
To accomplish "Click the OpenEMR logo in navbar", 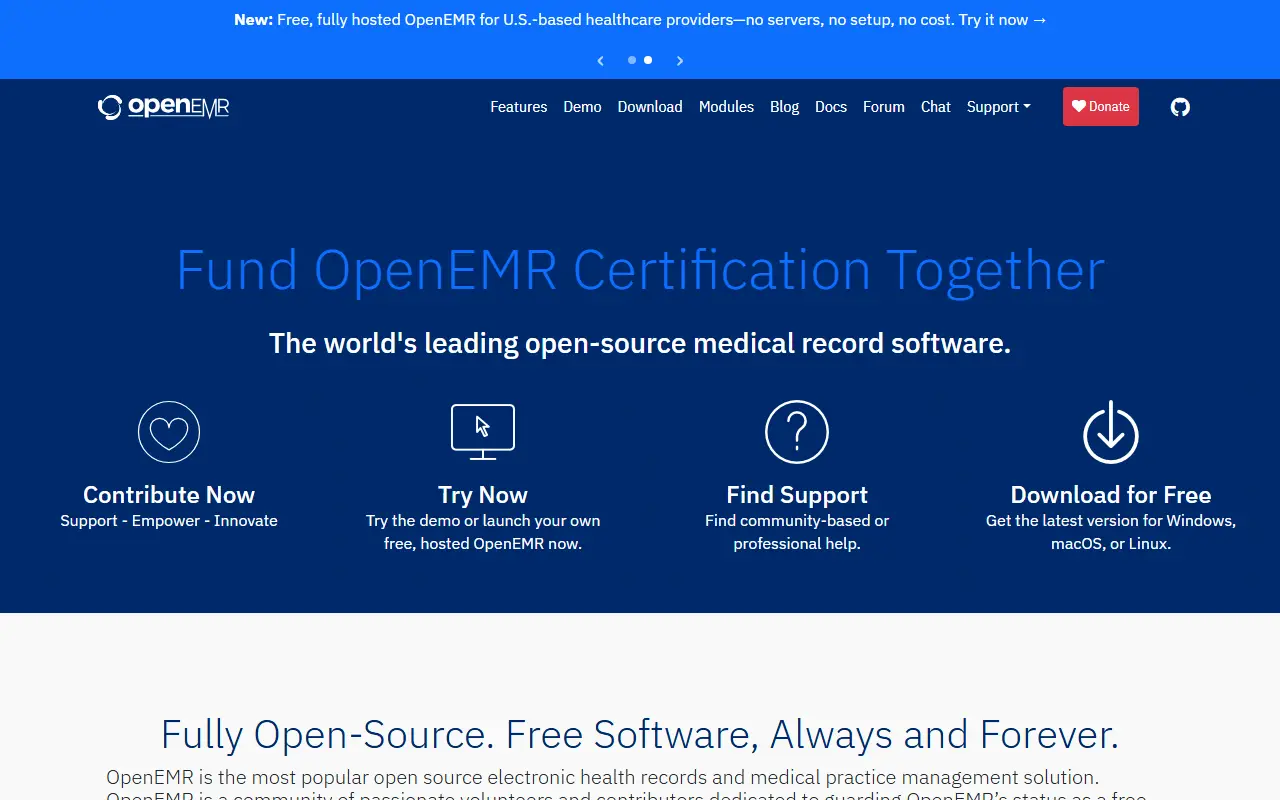I will [x=164, y=107].
